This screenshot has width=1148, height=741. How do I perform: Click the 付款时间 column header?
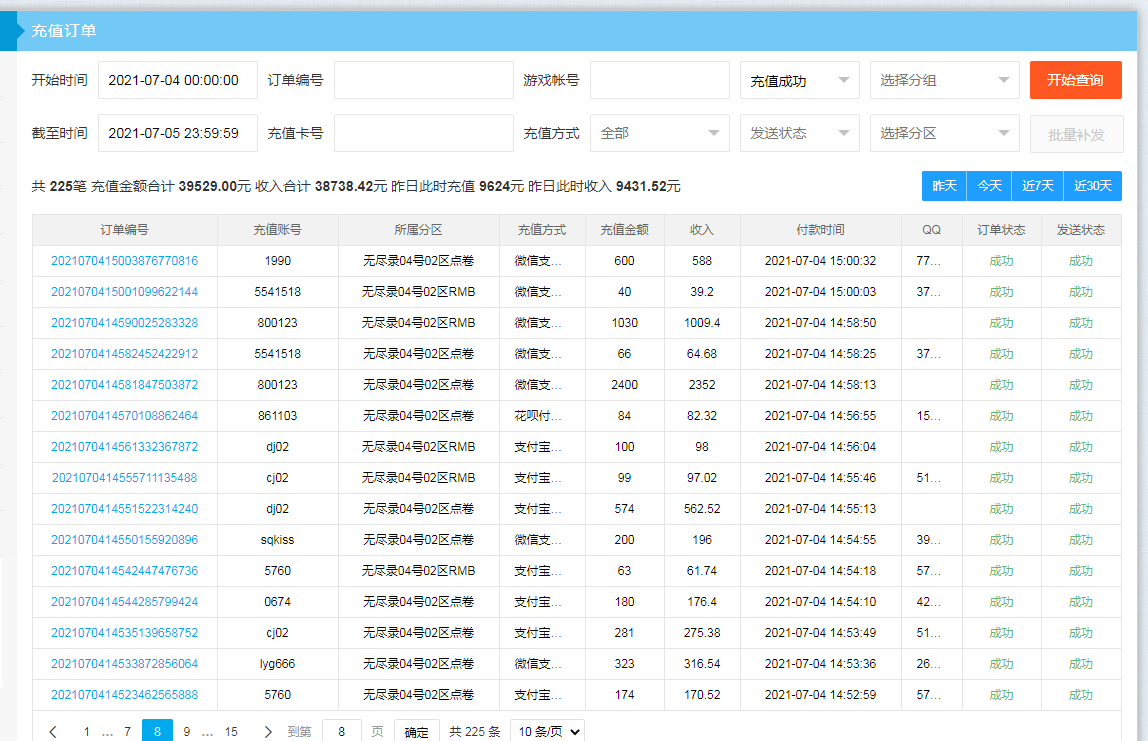pyautogui.click(x=820, y=230)
